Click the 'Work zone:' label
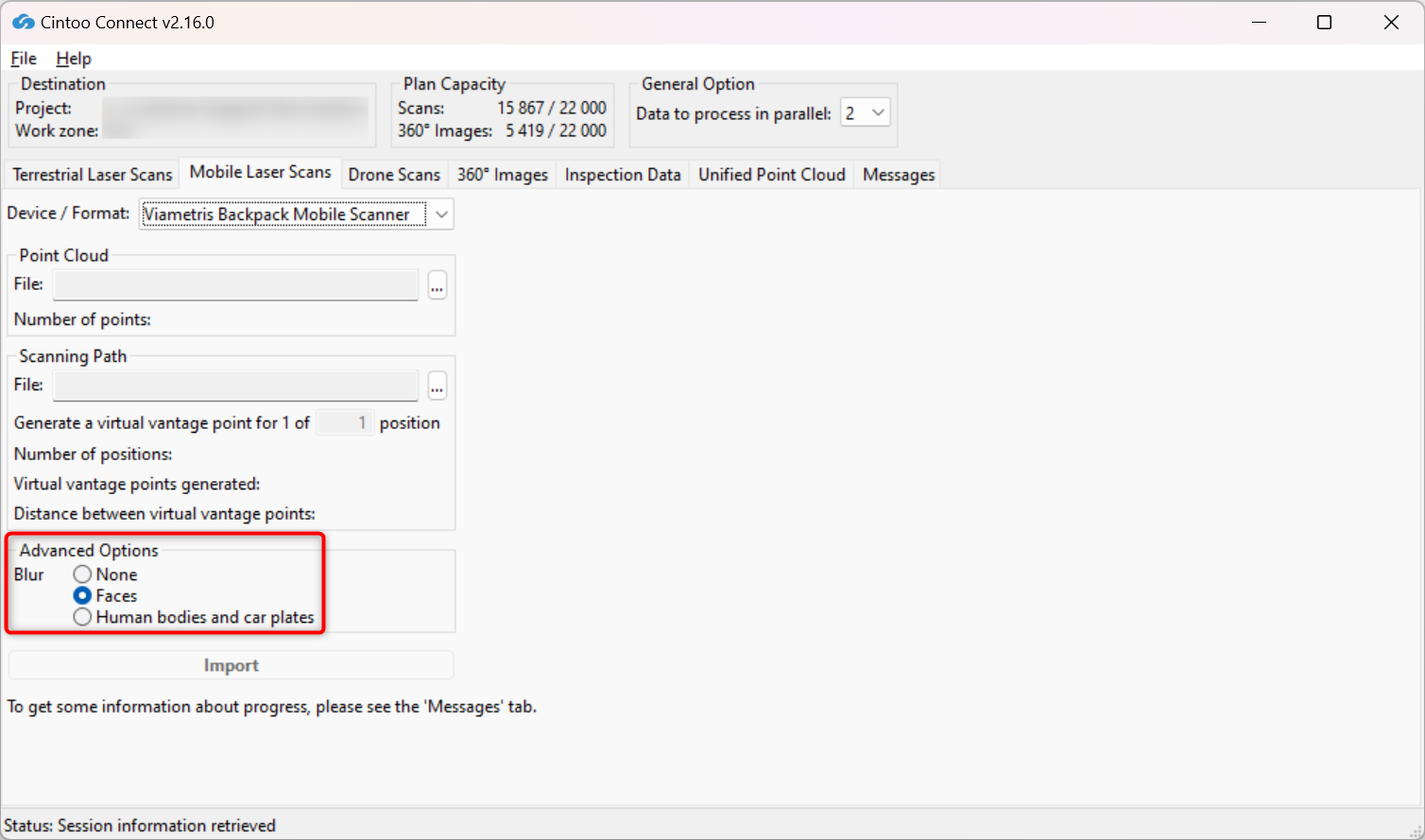The width and height of the screenshot is (1425, 840). coord(57,130)
